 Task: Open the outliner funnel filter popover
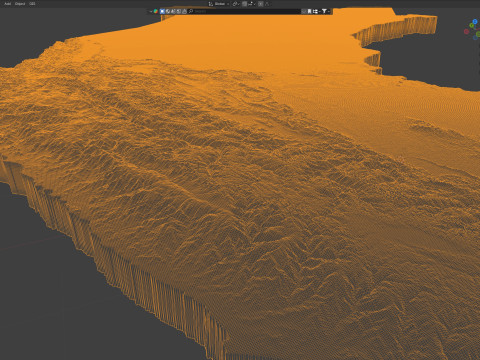click(324, 11)
